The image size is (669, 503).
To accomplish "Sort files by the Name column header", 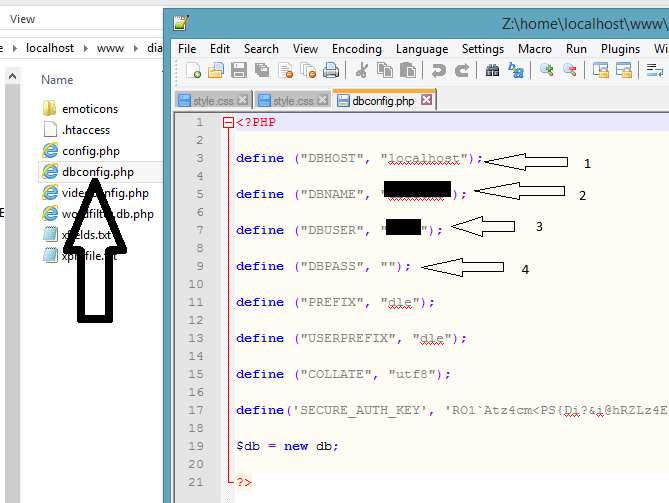I will 57,80.
